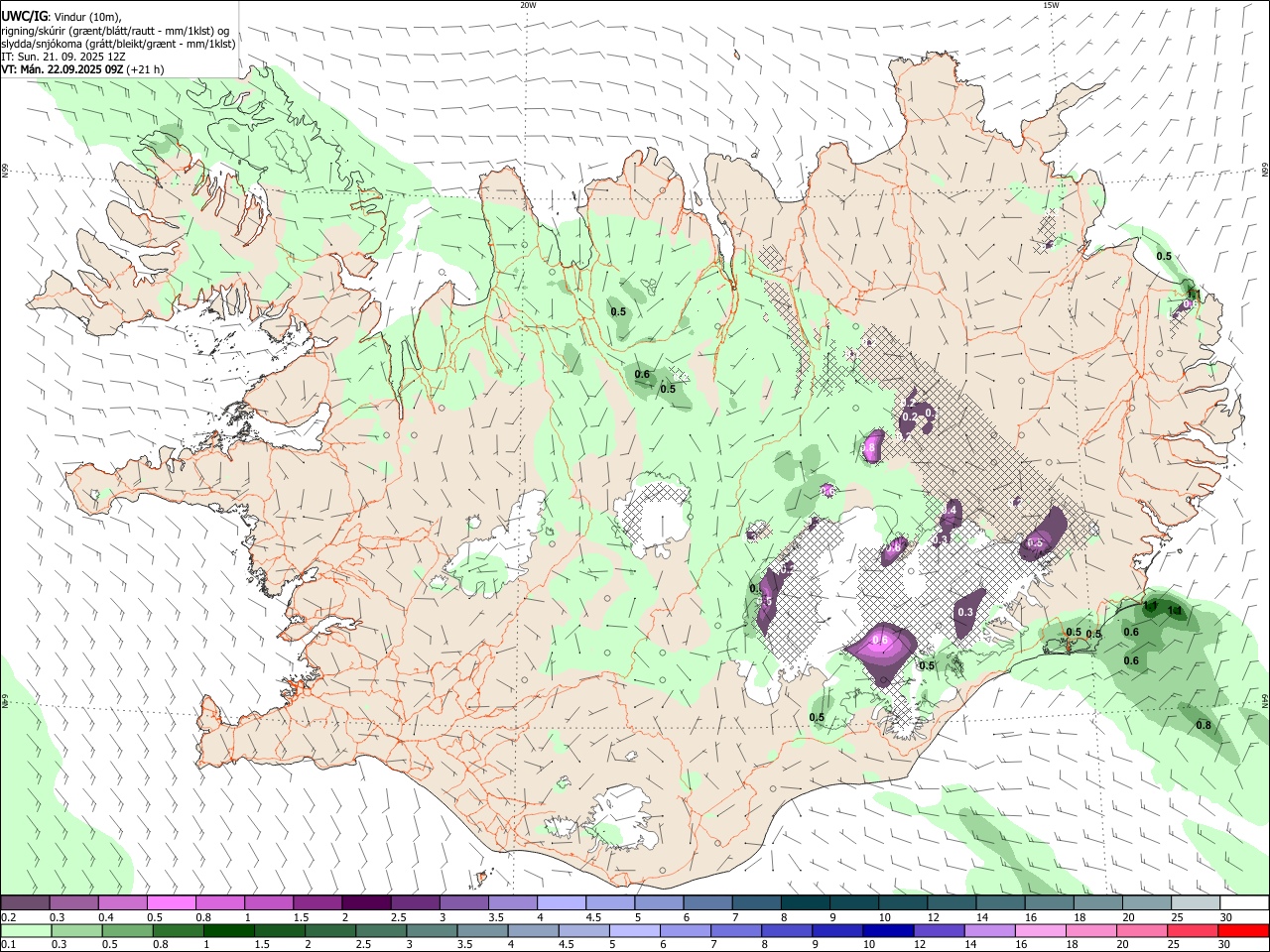Click the 0.2–0.3 swatch in snow legend
1270x952 pixels.
tap(25, 902)
